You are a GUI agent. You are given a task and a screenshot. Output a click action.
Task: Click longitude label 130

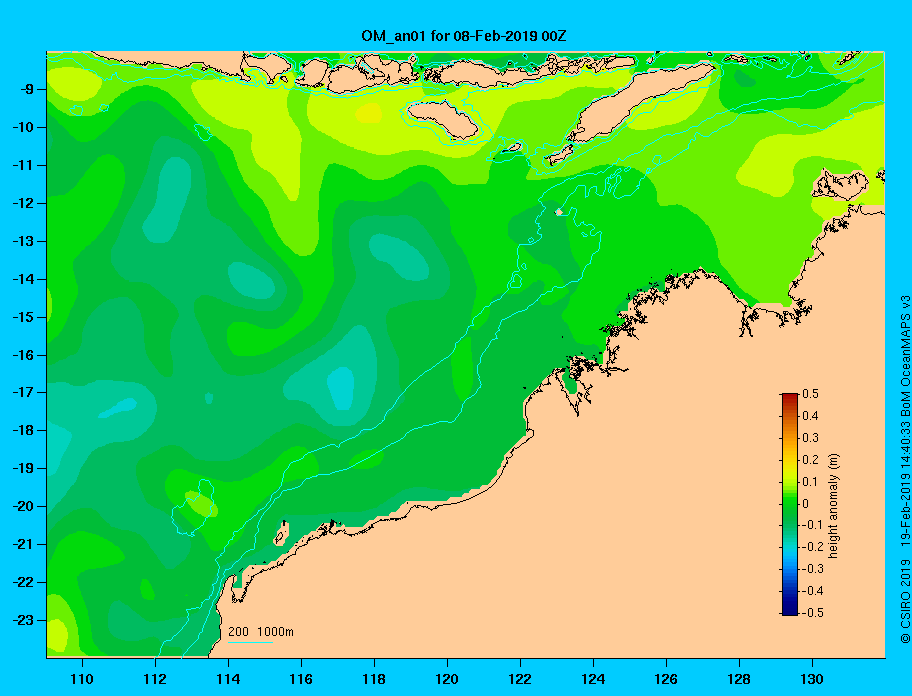(x=812, y=679)
